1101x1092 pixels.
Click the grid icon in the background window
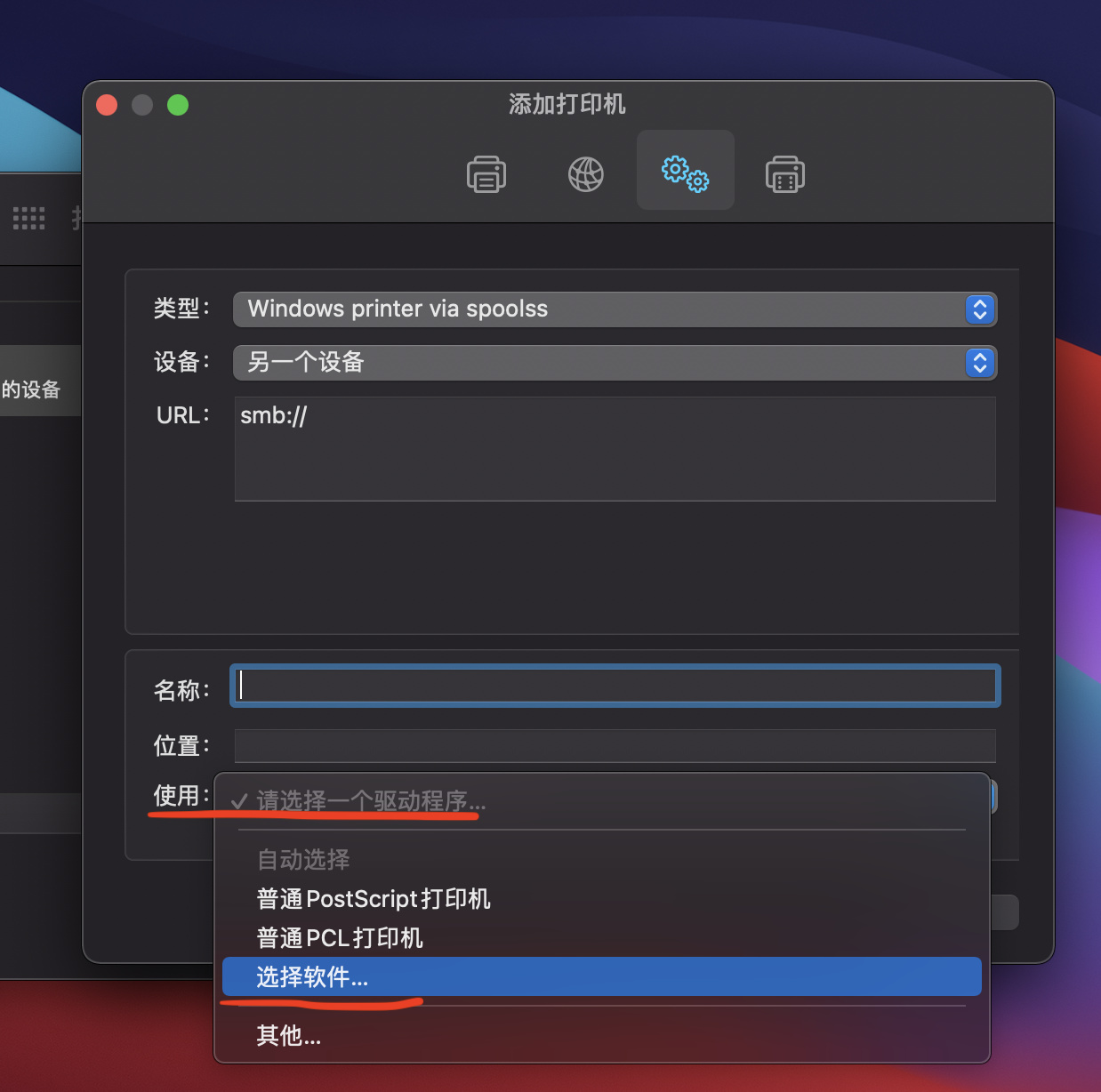[x=29, y=218]
